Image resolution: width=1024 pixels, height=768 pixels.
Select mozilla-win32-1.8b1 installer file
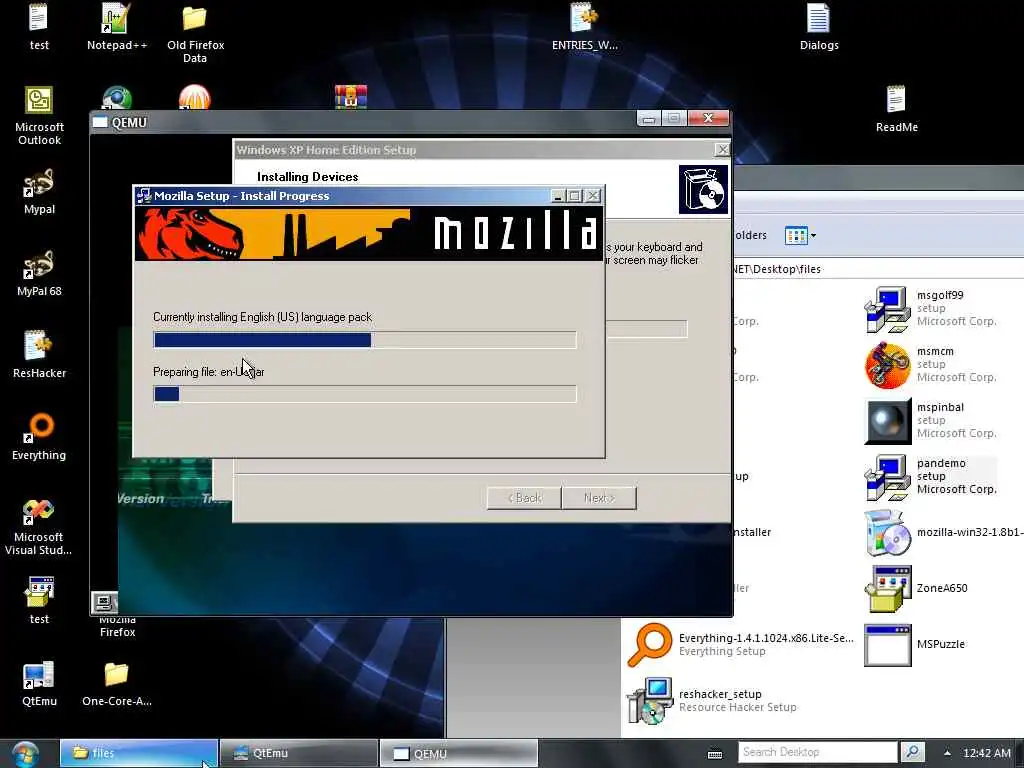[944, 532]
